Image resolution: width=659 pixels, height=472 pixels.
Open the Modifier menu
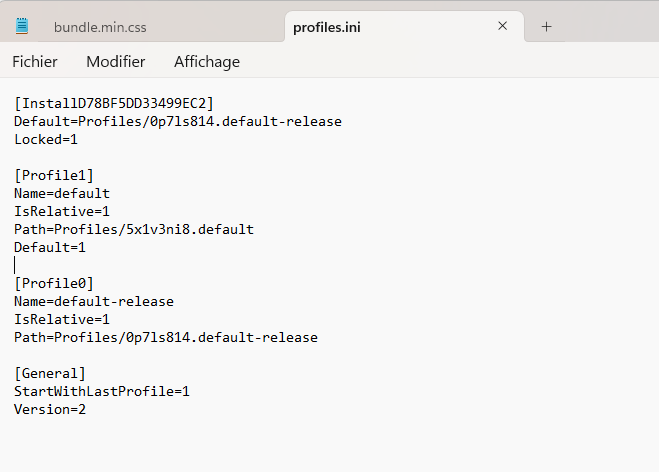coord(116,62)
